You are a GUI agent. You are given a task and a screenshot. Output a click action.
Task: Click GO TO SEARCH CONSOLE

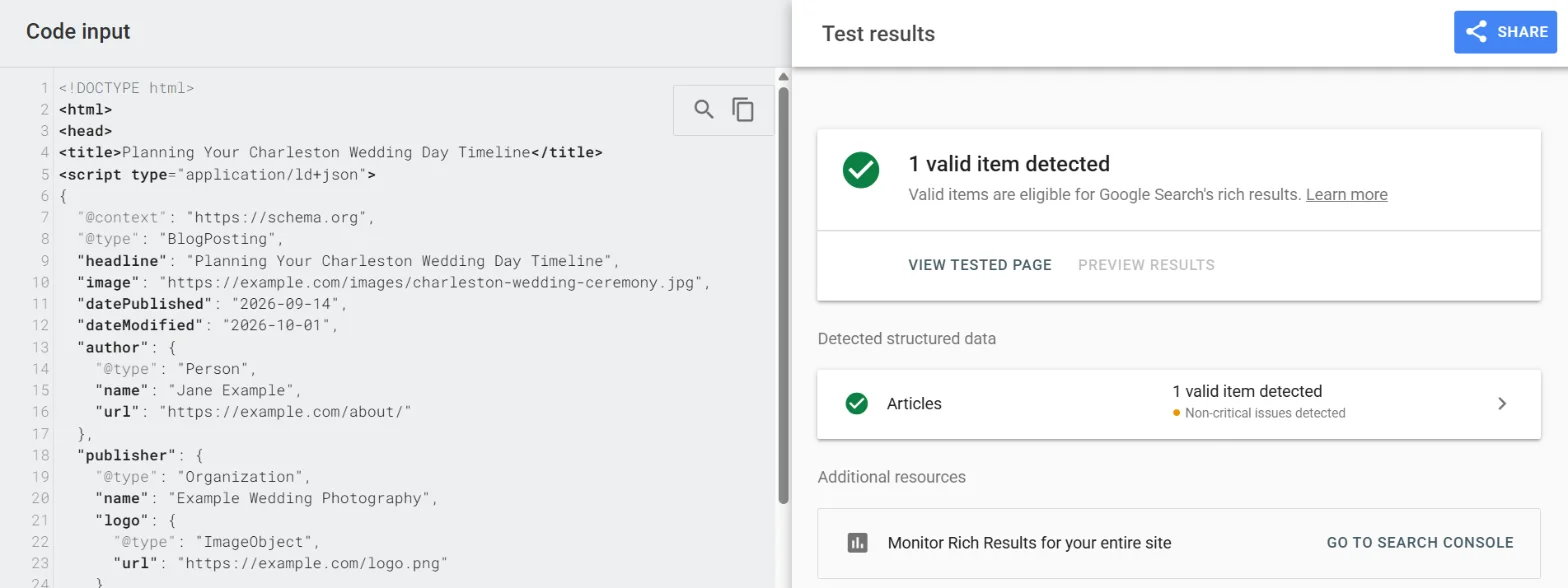click(x=1420, y=543)
